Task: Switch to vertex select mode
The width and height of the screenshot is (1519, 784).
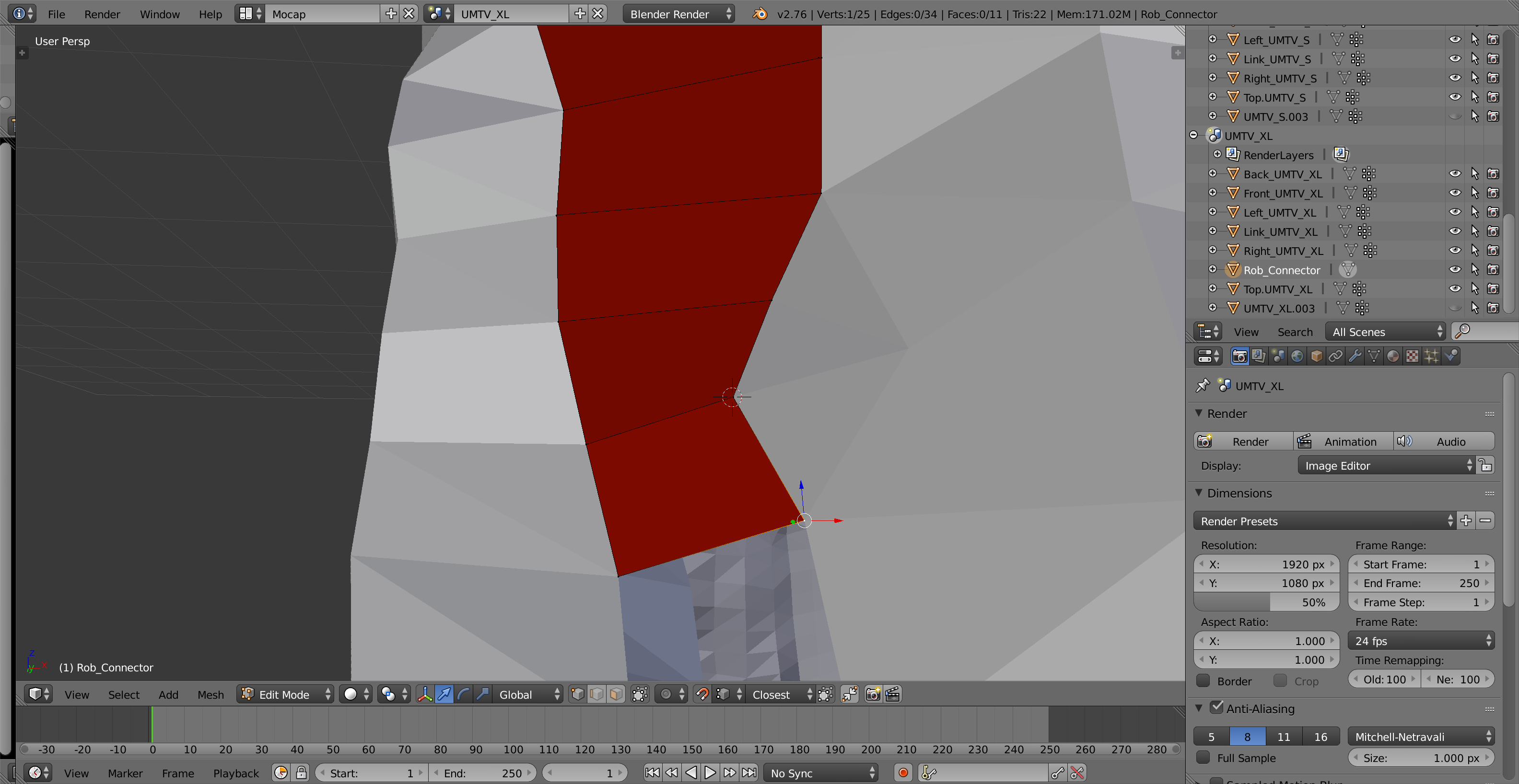Action: 578,694
